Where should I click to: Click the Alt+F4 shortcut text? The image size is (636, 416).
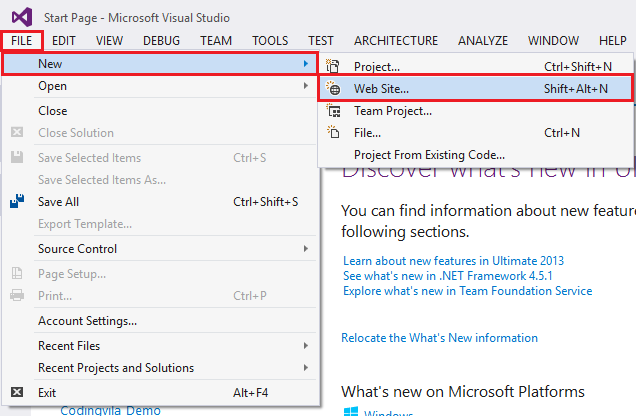tap(250, 392)
